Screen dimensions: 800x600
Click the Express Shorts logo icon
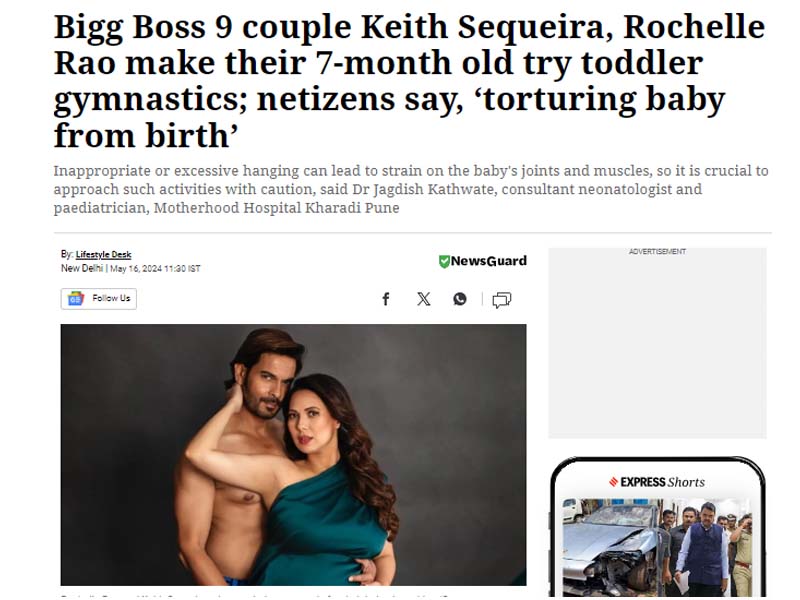click(614, 482)
